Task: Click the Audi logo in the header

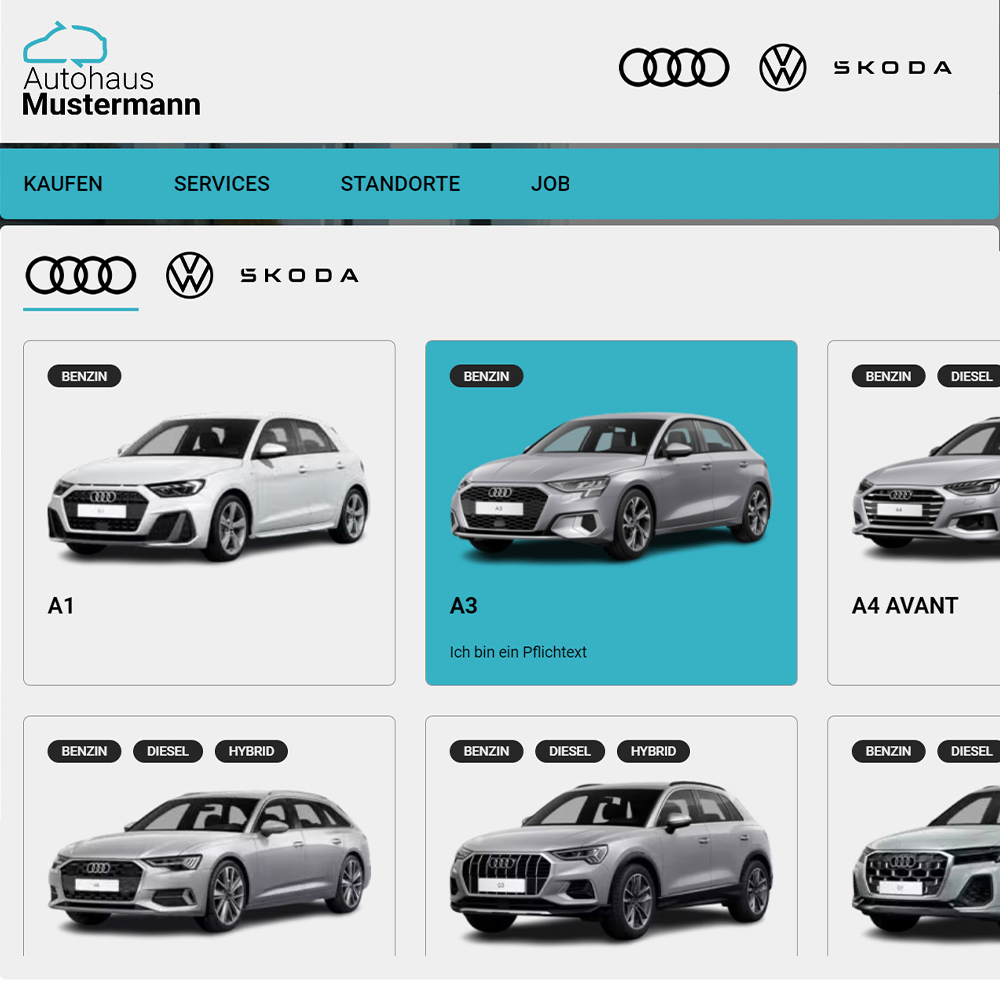Action: click(x=674, y=68)
